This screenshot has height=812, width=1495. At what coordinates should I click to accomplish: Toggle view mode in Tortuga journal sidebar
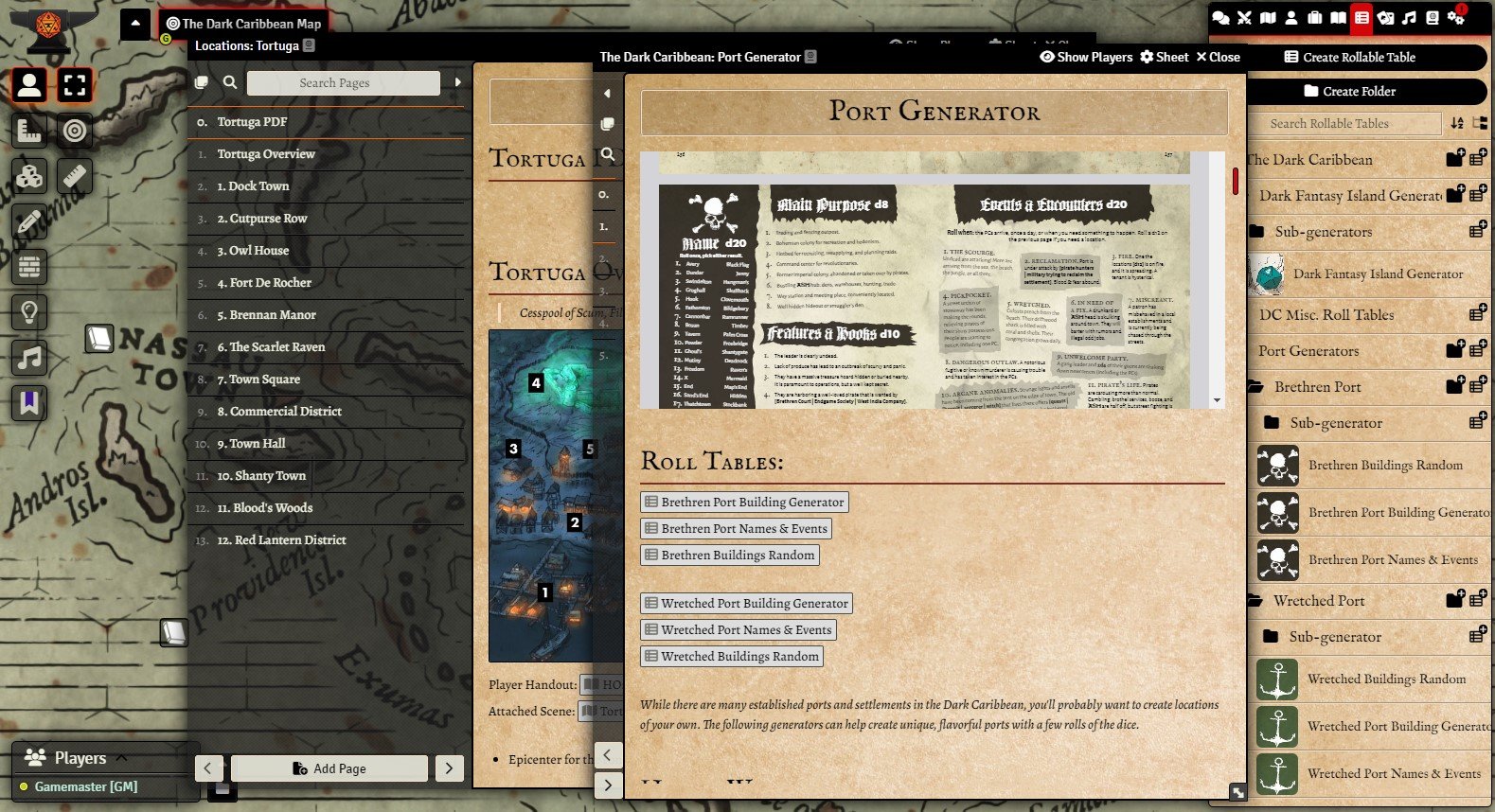tap(201, 82)
